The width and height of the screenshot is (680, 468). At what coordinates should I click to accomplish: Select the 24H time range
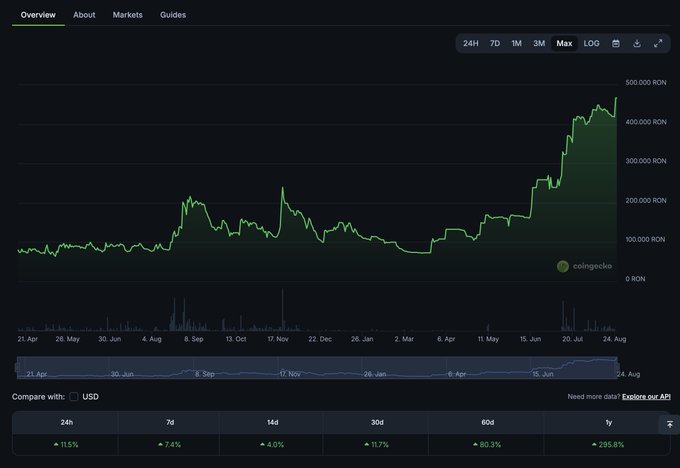pos(471,43)
